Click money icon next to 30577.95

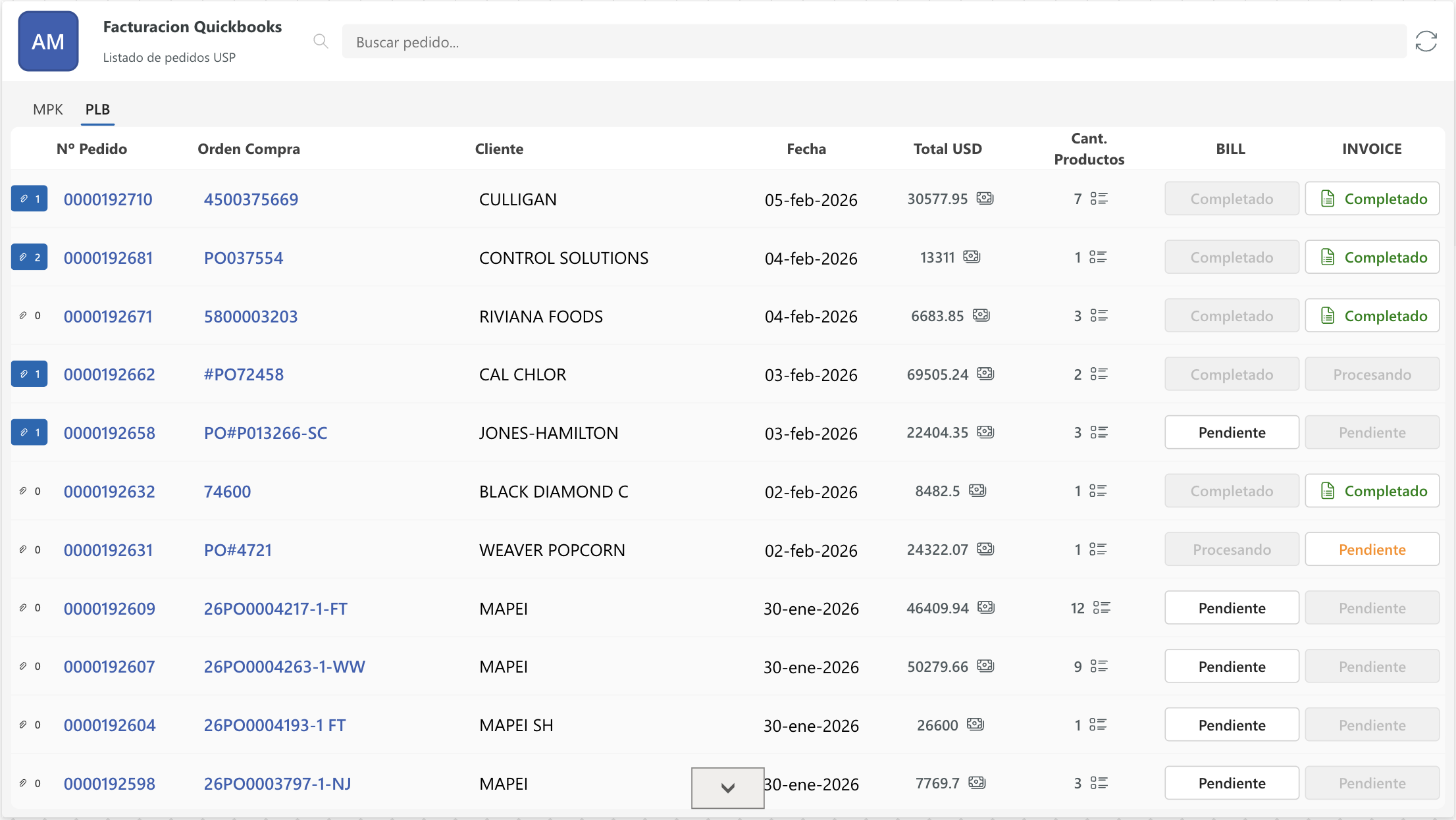985,198
